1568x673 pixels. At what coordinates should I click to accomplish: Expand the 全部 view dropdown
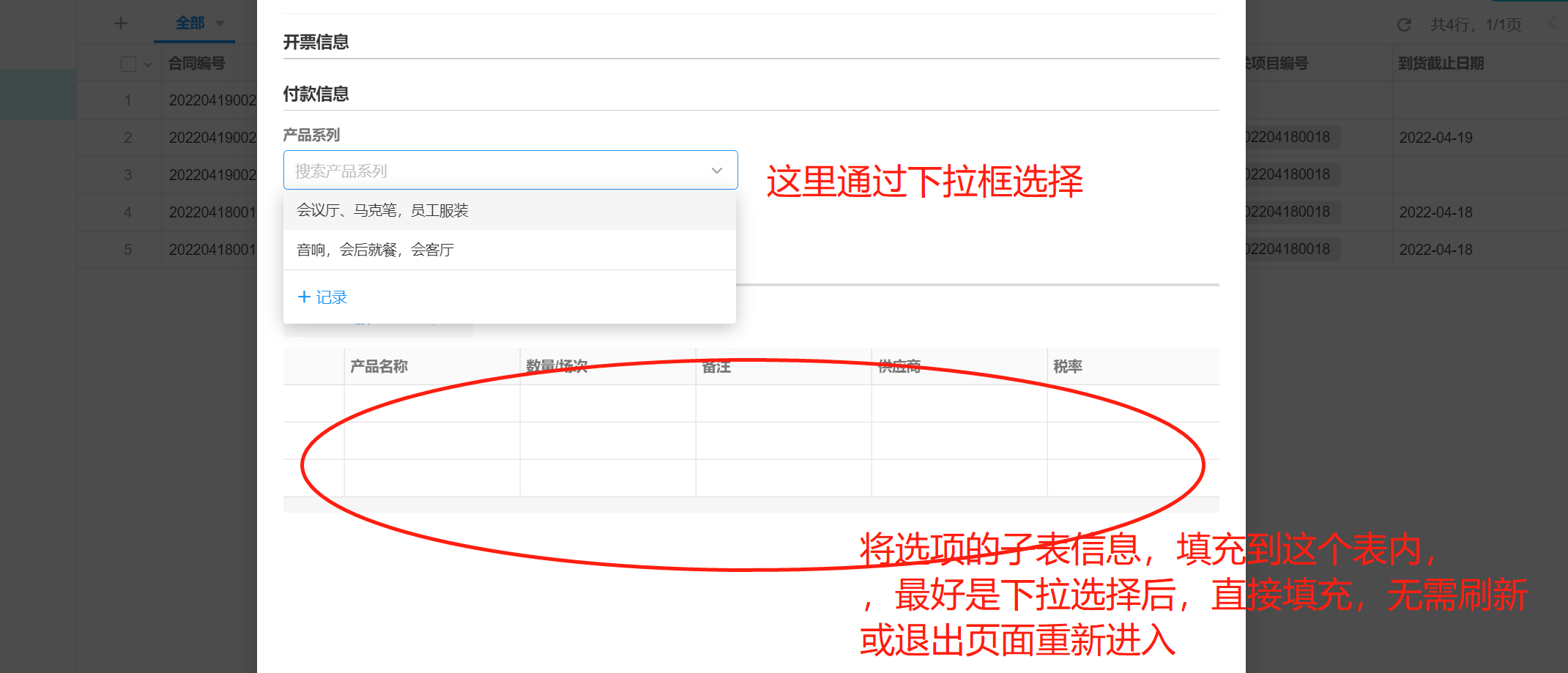220,23
